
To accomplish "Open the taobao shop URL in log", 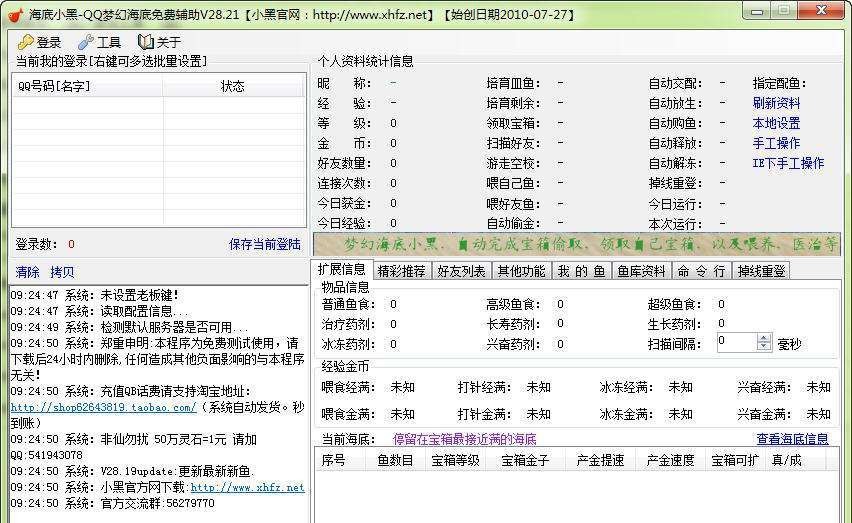I will pos(103,407).
